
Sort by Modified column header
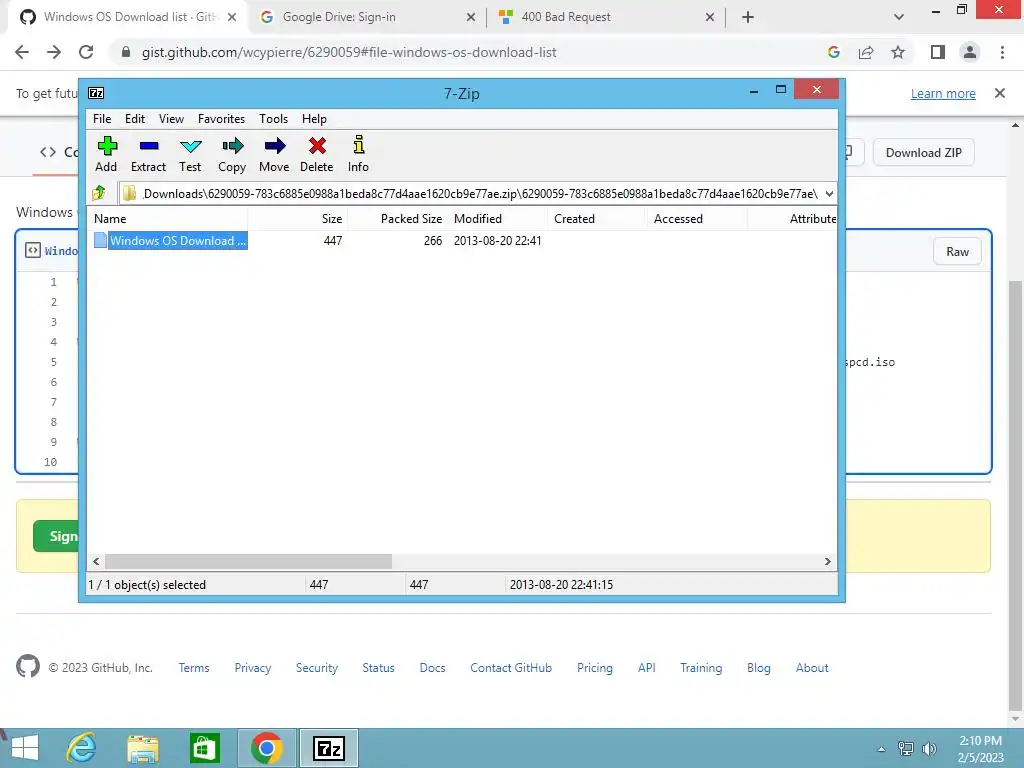point(498,219)
